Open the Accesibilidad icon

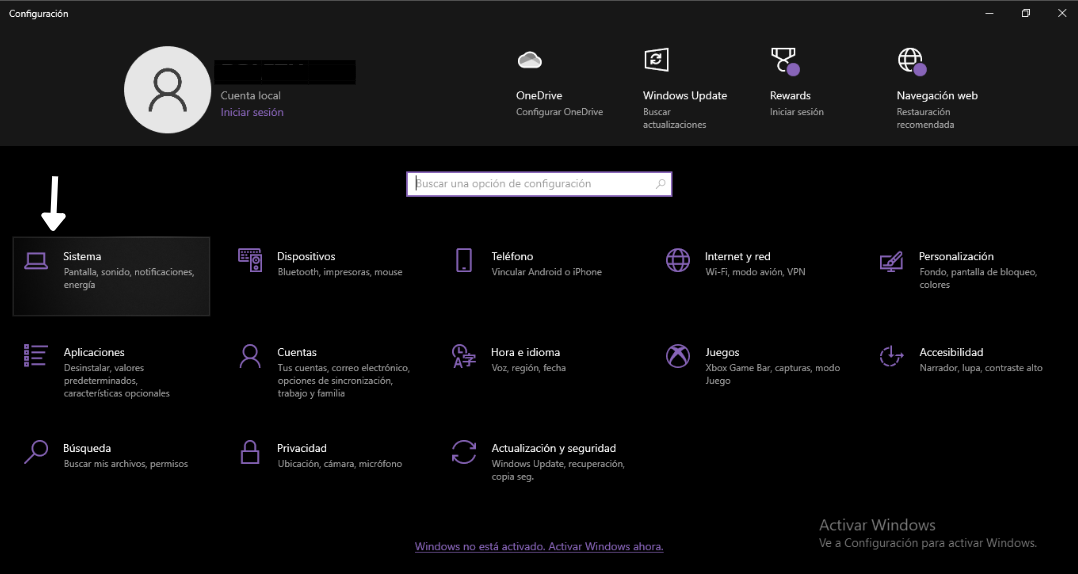[x=892, y=356]
